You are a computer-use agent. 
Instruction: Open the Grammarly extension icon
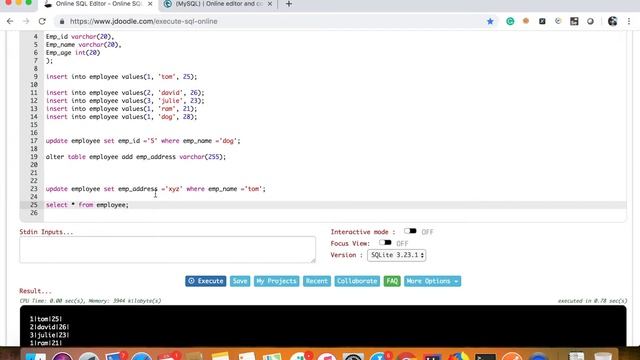point(510,21)
